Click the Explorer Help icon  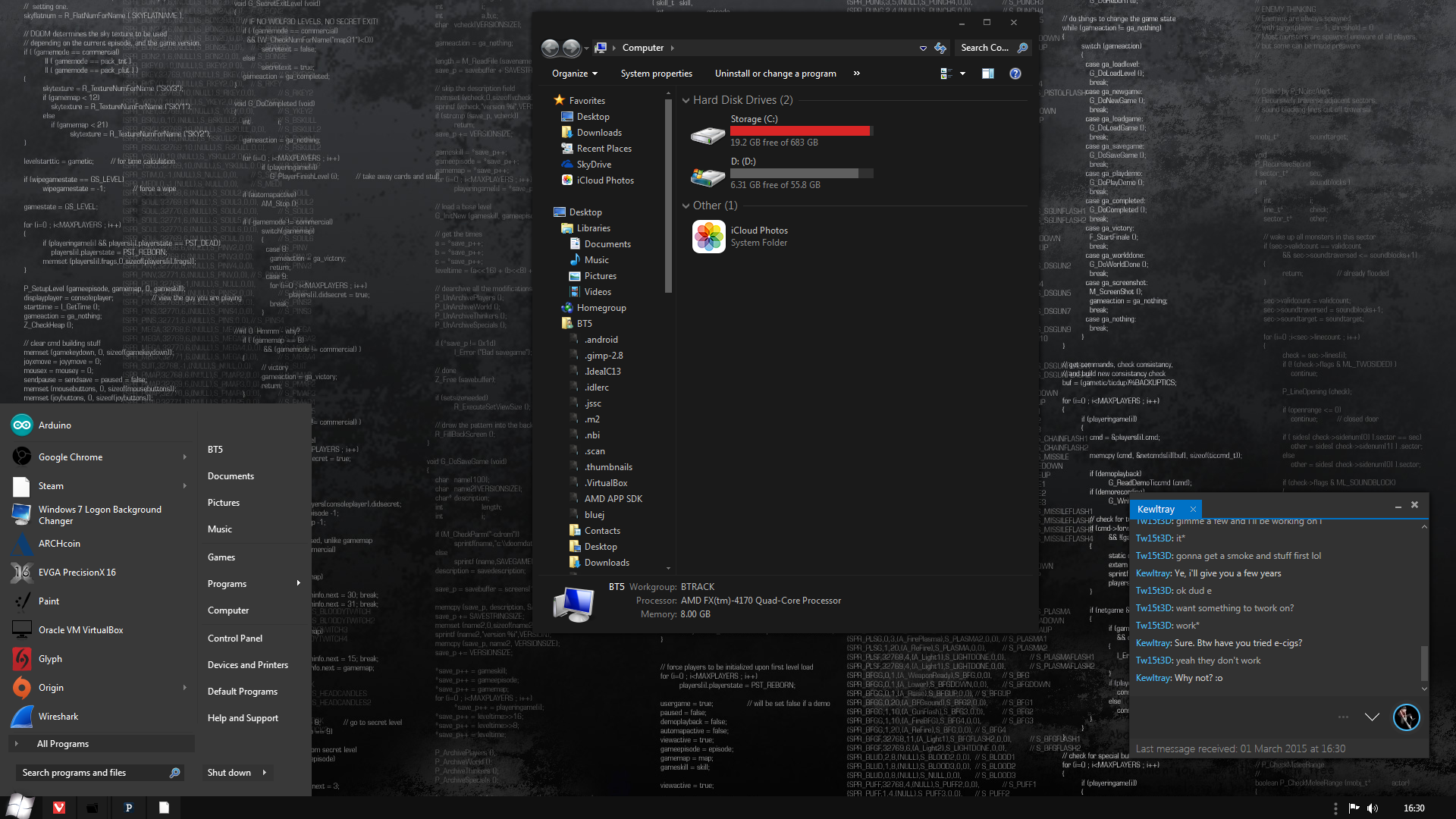point(1015,74)
